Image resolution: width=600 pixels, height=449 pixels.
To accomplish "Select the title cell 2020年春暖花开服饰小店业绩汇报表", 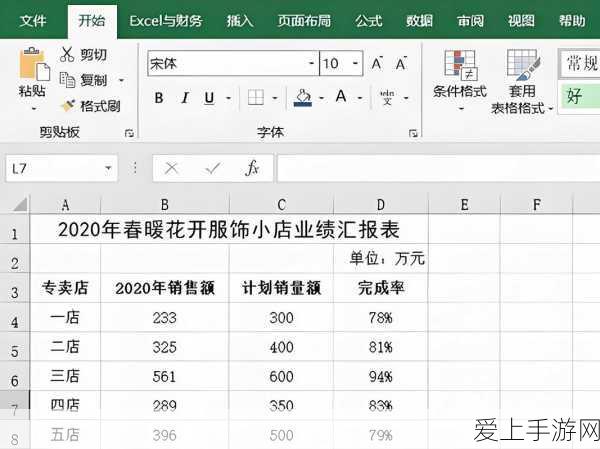I will (229, 230).
